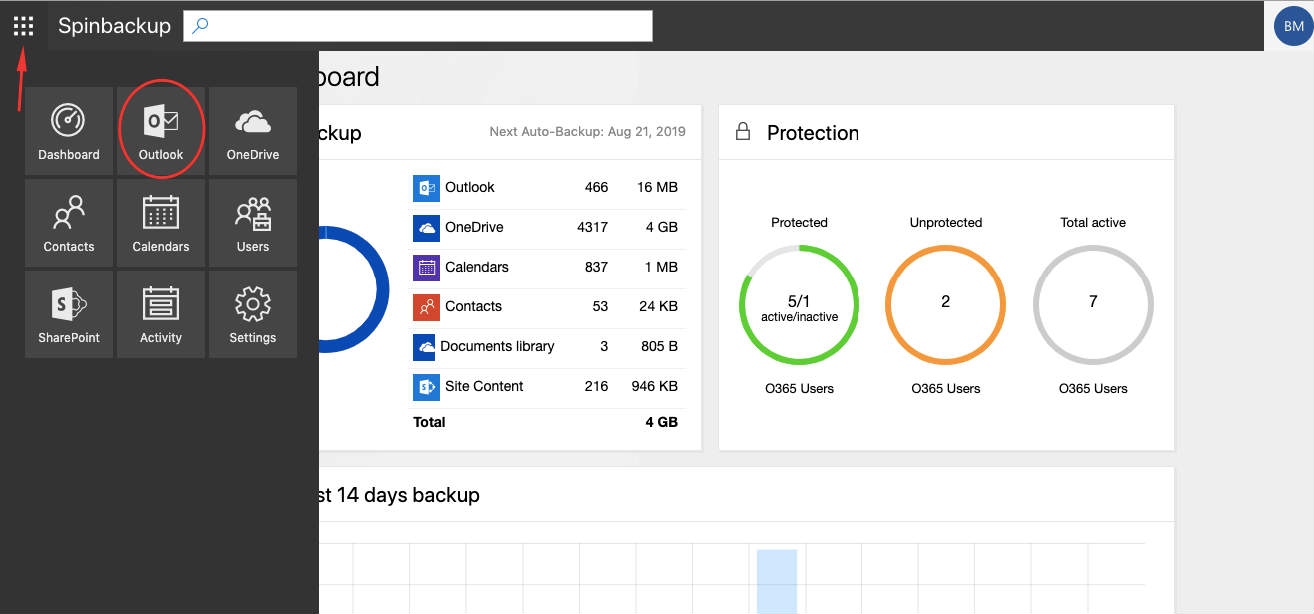
Task: Click the Protection panel heading
Action: tap(812, 133)
